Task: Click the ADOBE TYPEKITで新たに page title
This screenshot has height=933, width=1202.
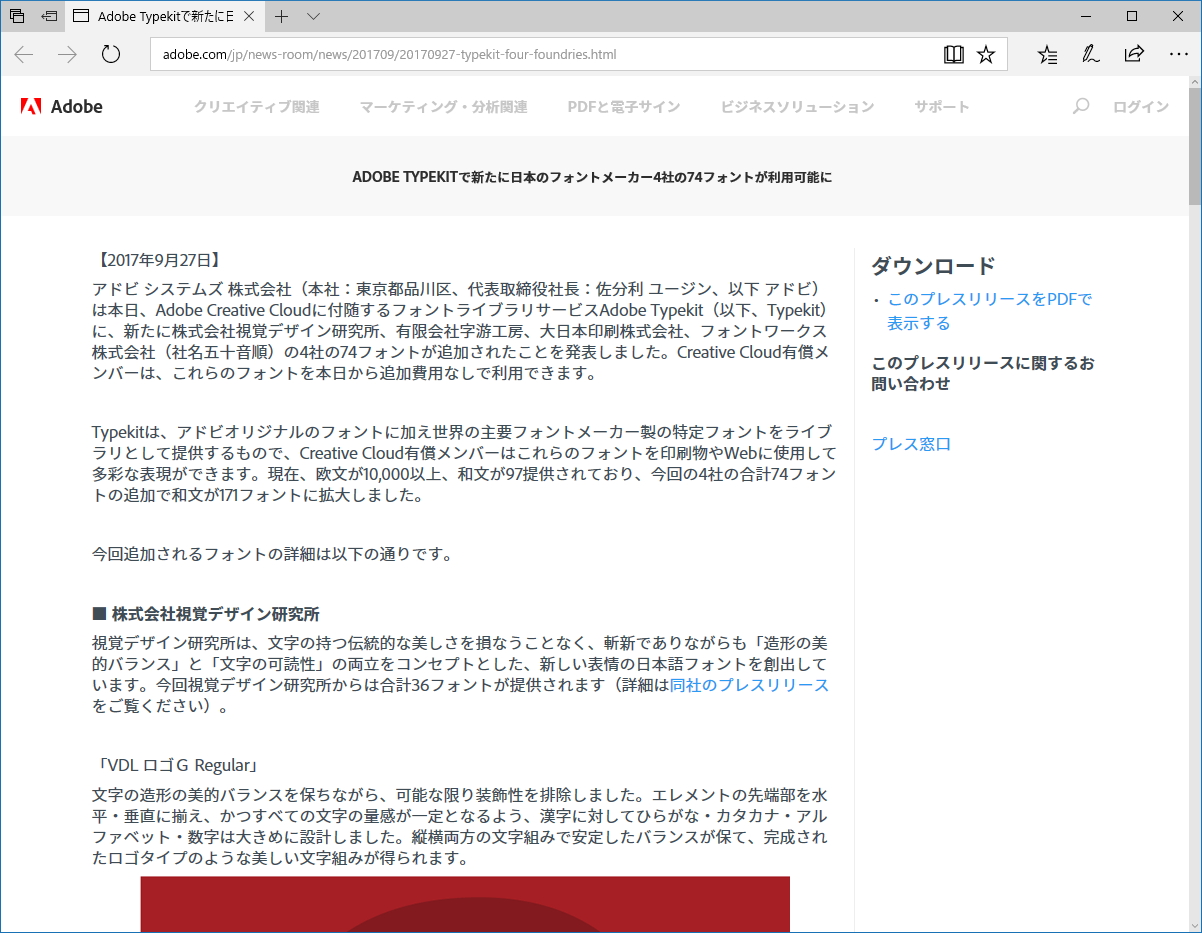Action: point(592,177)
